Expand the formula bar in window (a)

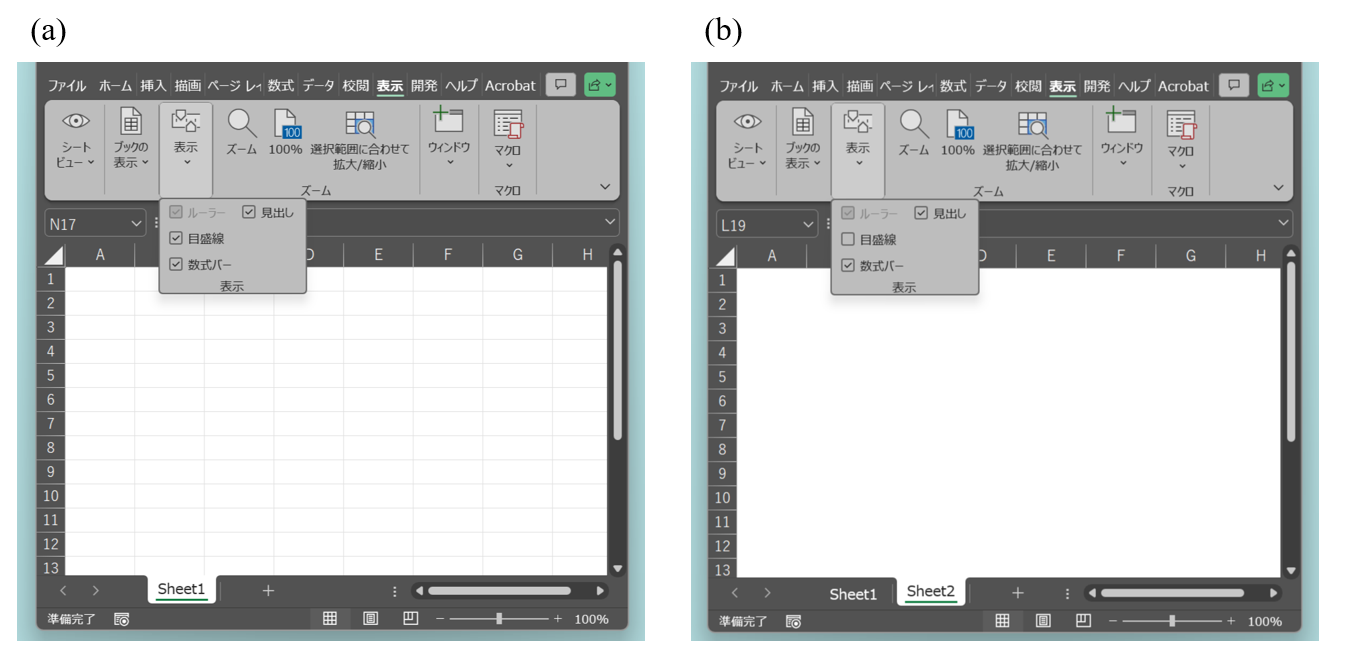click(x=610, y=222)
